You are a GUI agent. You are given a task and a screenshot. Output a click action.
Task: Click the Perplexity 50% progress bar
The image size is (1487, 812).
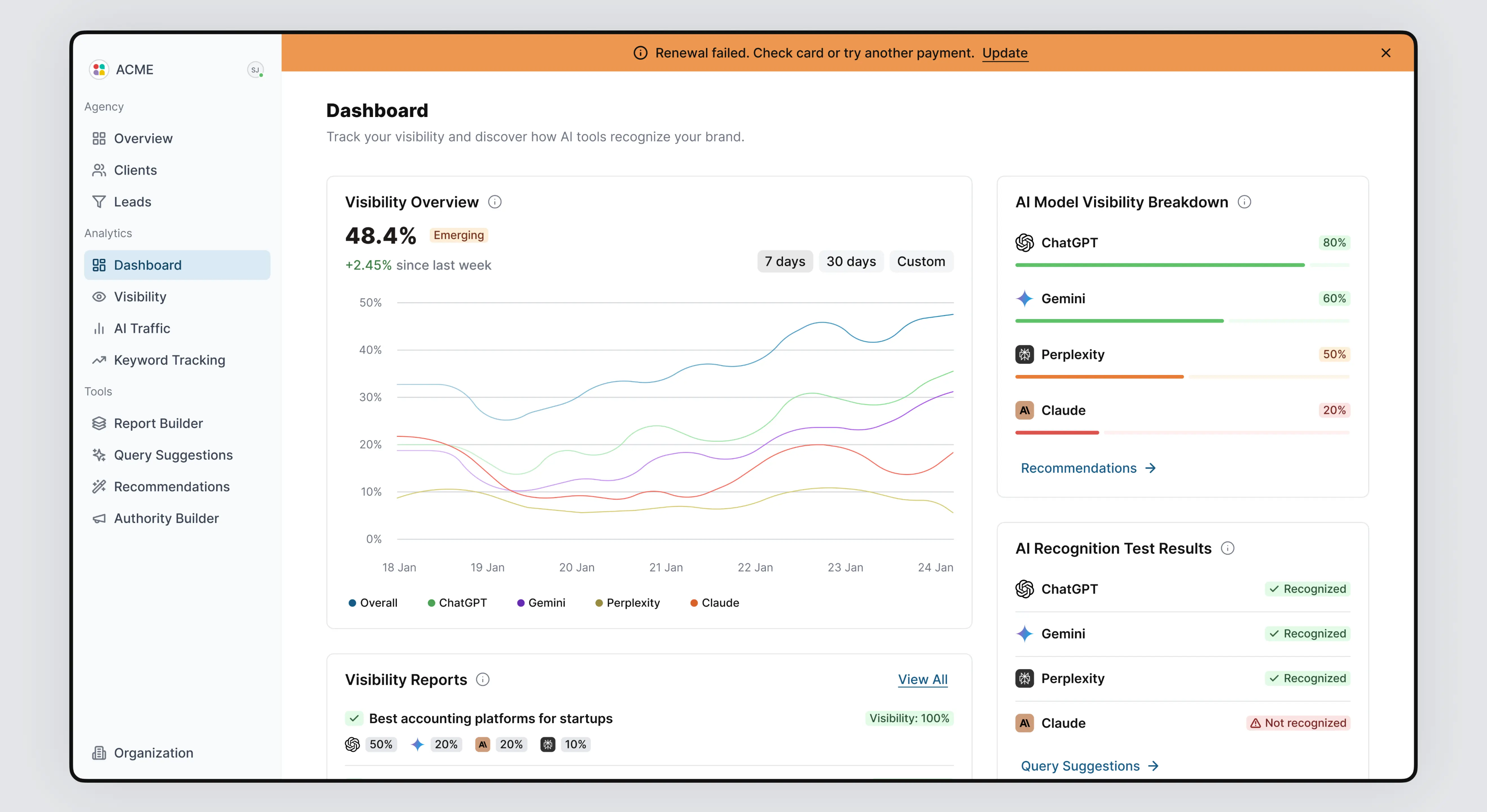(x=1182, y=377)
